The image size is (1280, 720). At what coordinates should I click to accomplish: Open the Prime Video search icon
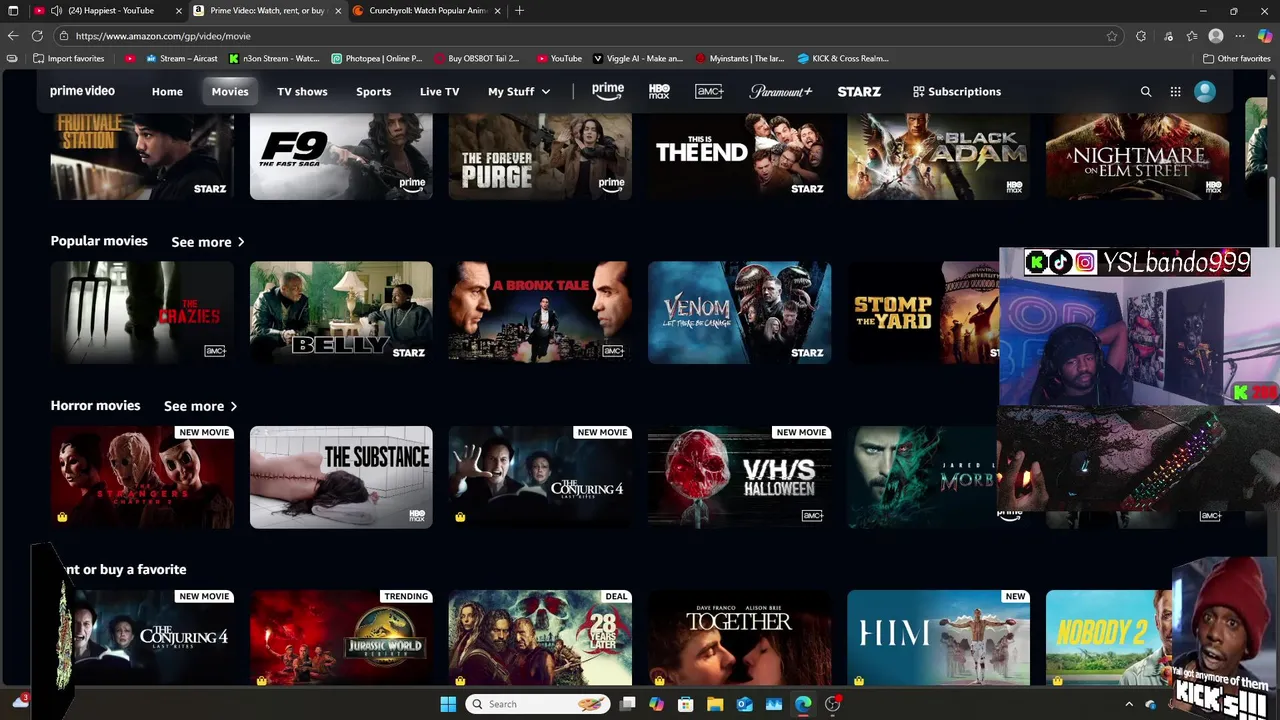(1146, 92)
